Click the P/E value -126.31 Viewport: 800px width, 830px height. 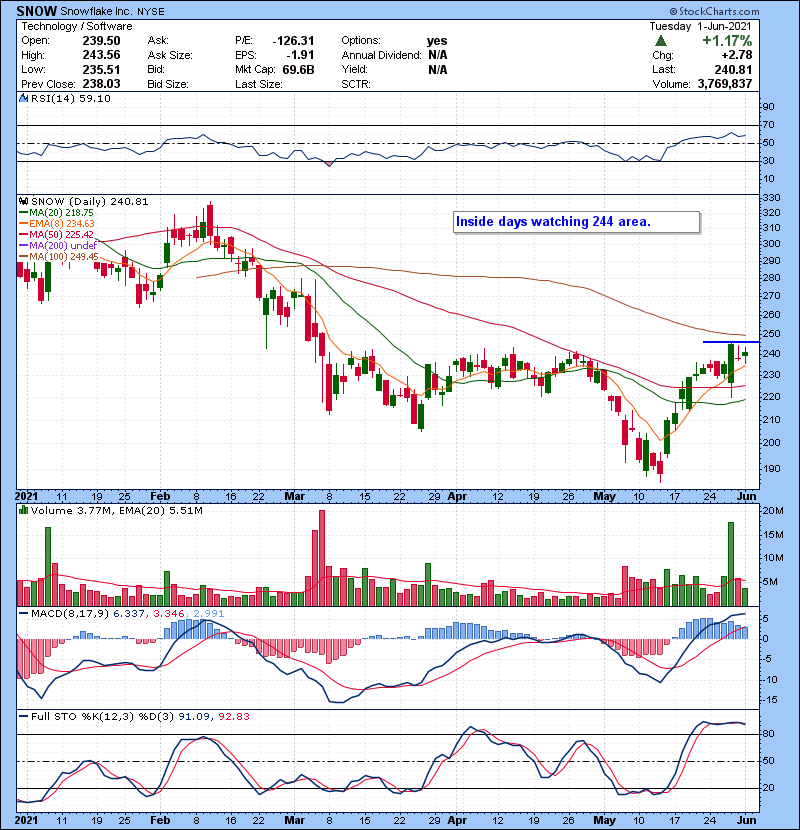tap(293, 41)
